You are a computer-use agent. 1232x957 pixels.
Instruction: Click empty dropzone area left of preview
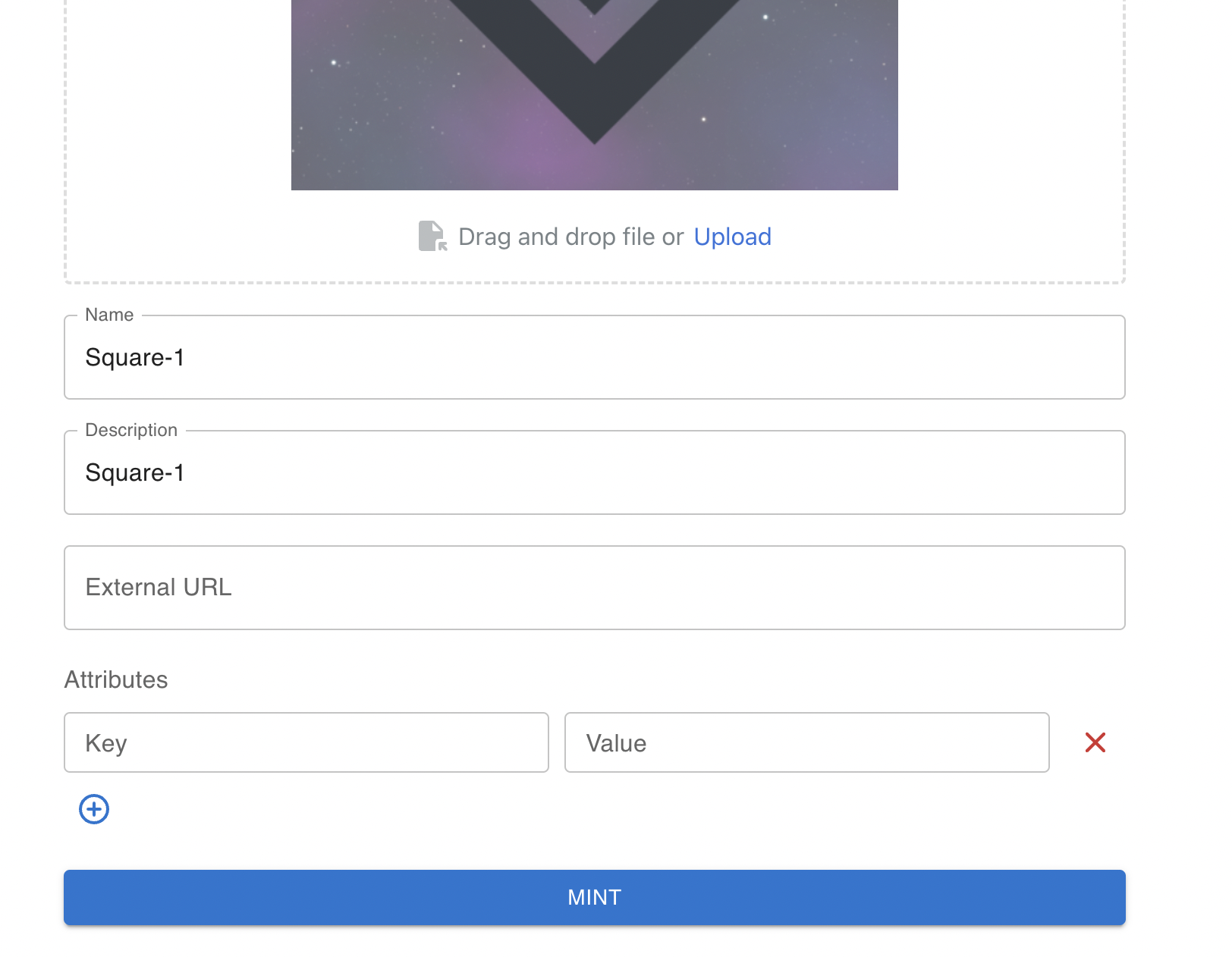(x=178, y=114)
